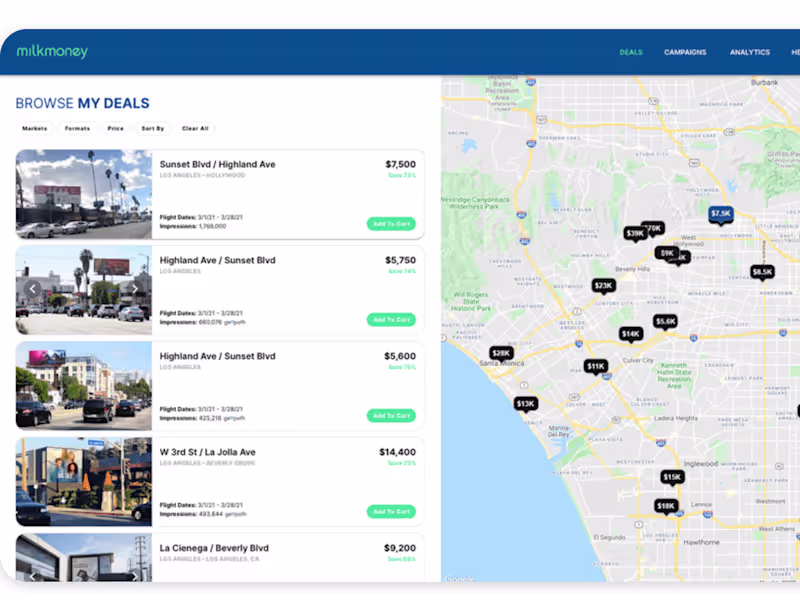800x600 pixels.
Task: Open the Markets filter
Action: point(36,128)
